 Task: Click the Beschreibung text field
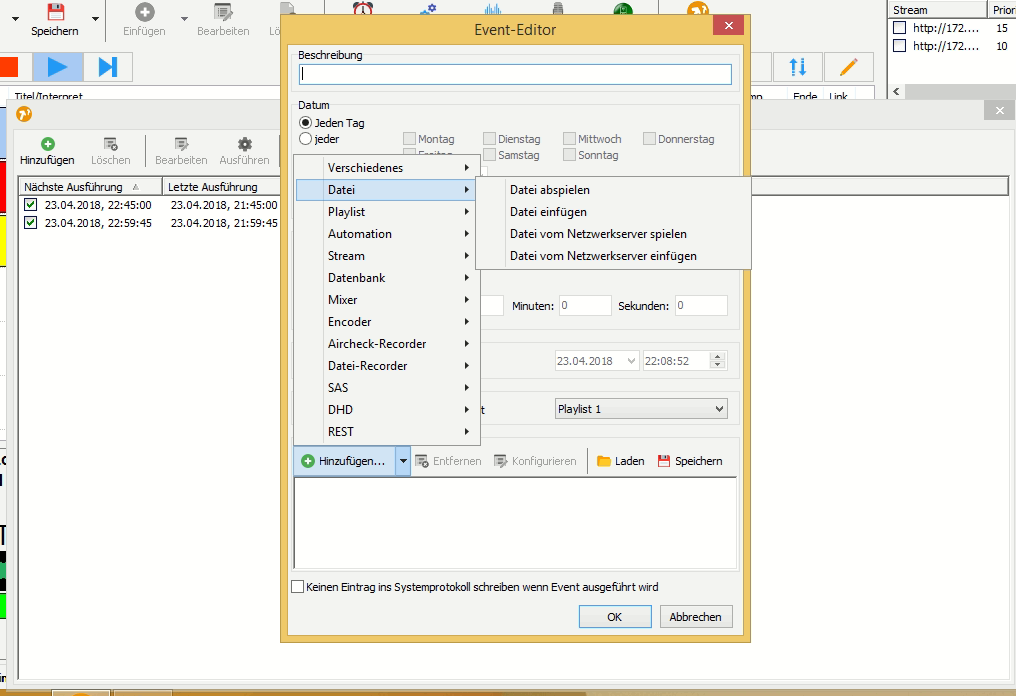tap(515, 74)
